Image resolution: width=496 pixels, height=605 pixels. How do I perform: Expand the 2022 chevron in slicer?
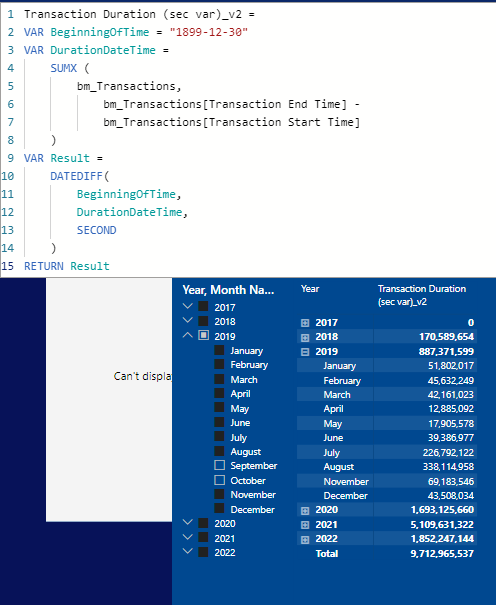[187, 551]
